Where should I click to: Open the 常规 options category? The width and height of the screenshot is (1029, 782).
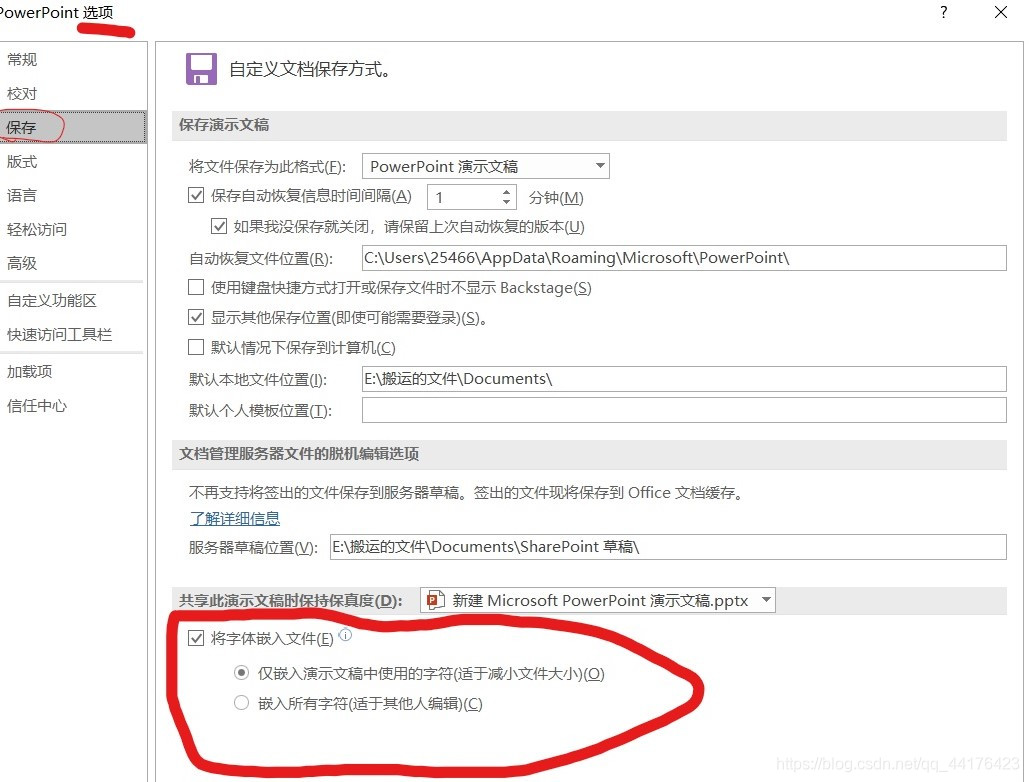tap(73, 60)
